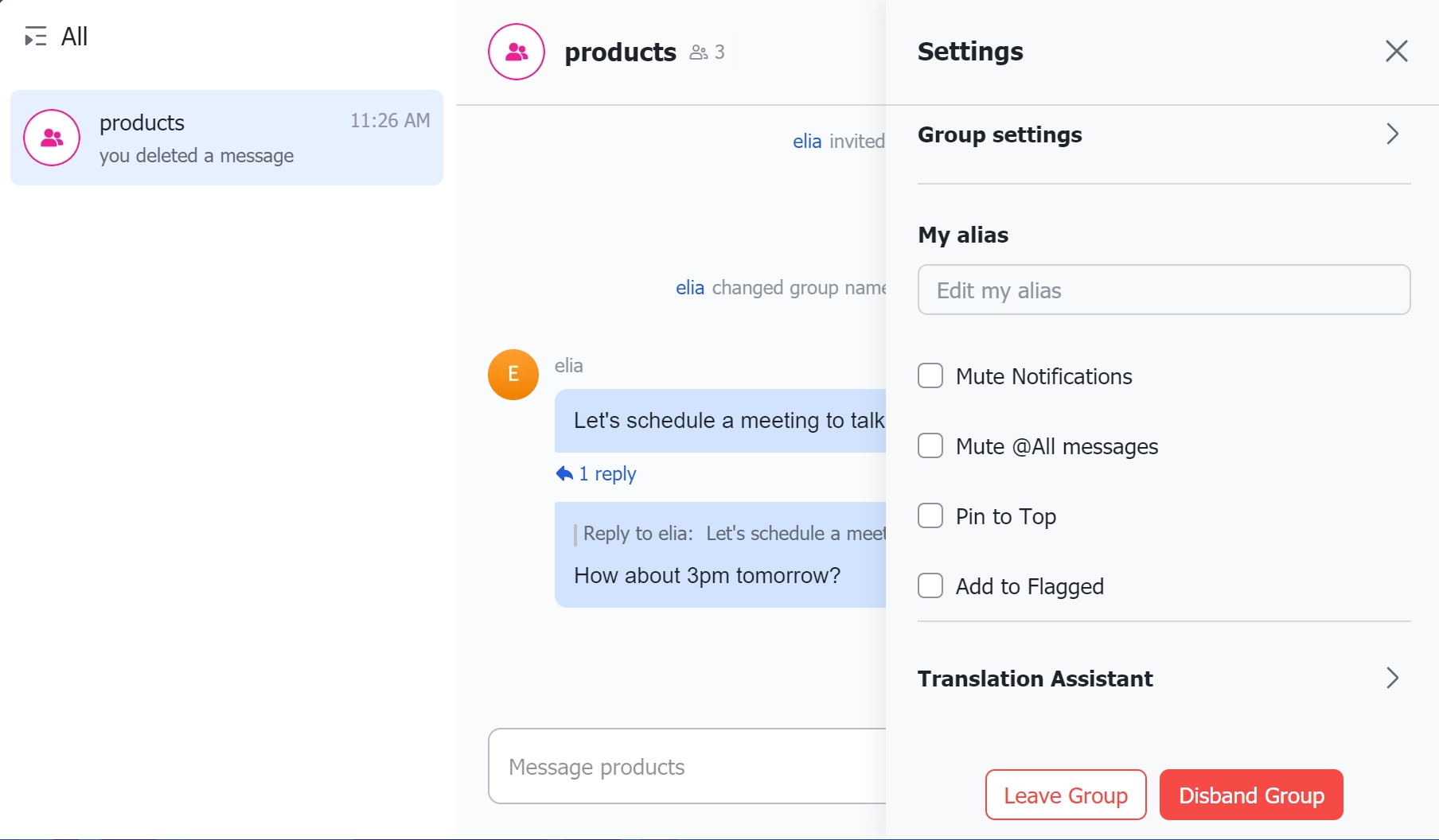Select the products conversation in the sidebar
Image resolution: width=1439 pixels, height=840 pixels.
pos(226,138)
